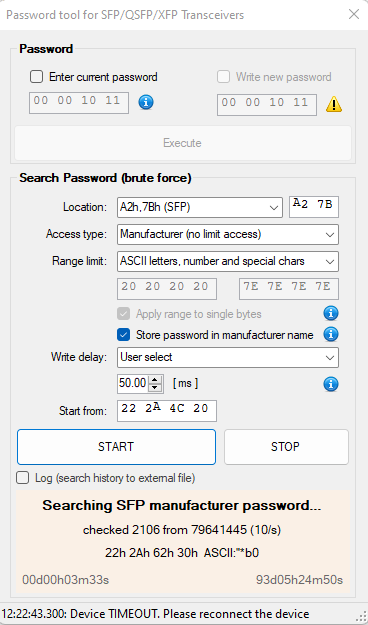
Task: Click 'Searching SFP manufacturer password...' heading
Action: pyautogui.click(x=182, y=505)
